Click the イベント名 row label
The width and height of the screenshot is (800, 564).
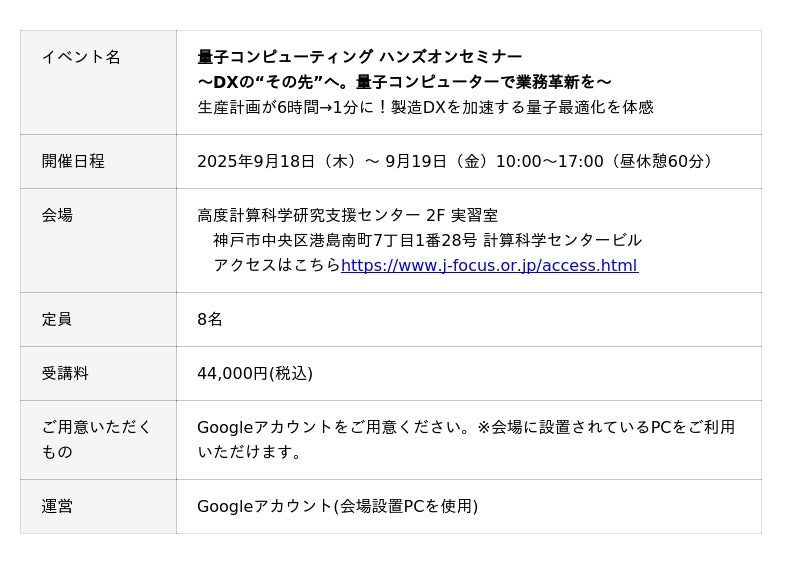80,57
